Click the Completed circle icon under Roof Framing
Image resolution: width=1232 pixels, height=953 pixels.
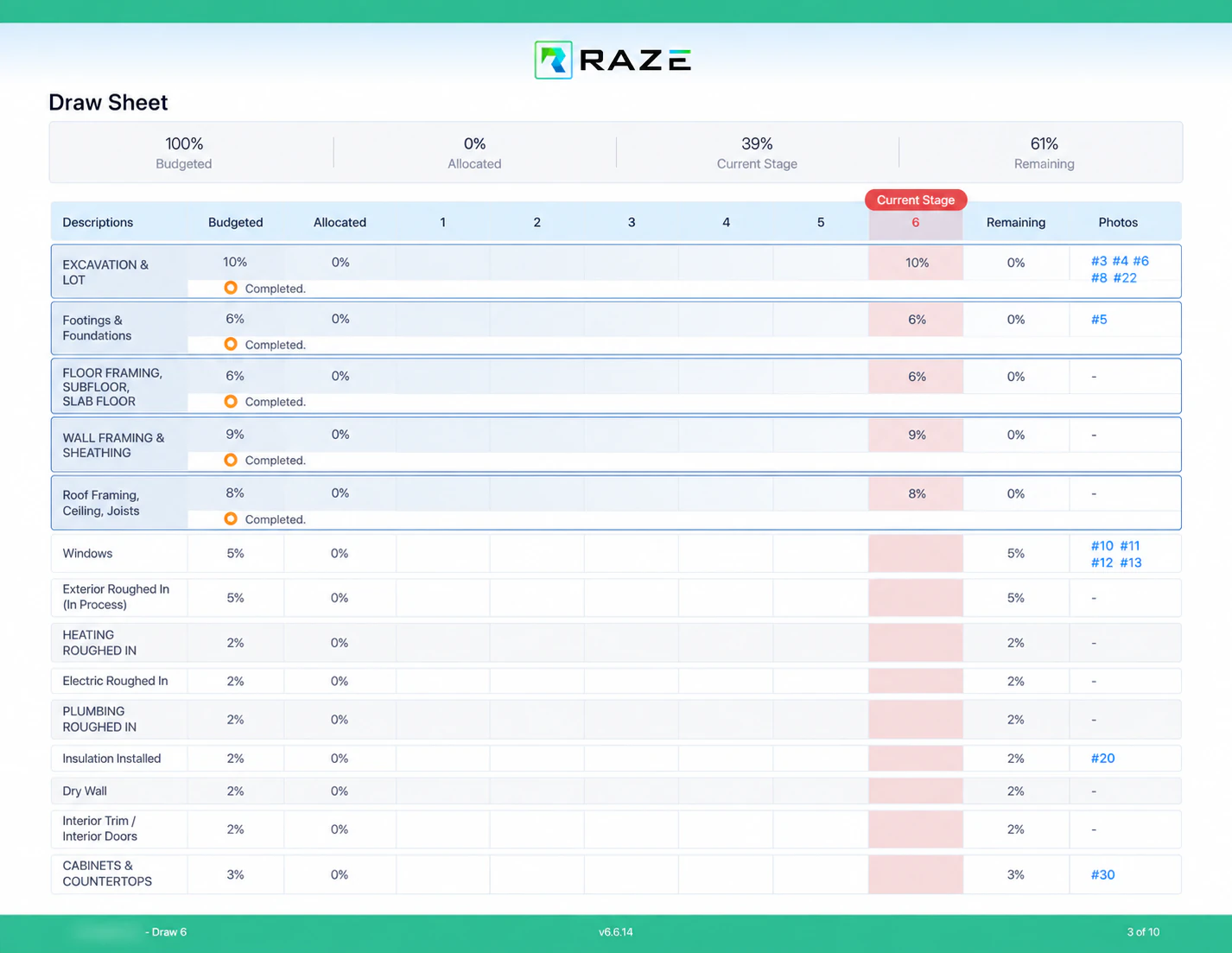tap(231, 518)
